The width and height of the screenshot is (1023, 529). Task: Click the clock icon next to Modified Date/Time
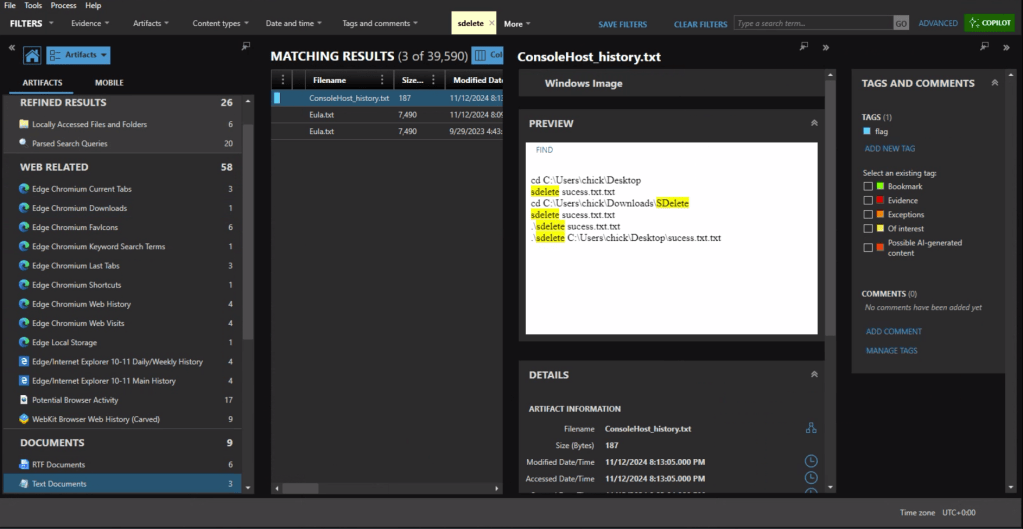pos(810,461)
